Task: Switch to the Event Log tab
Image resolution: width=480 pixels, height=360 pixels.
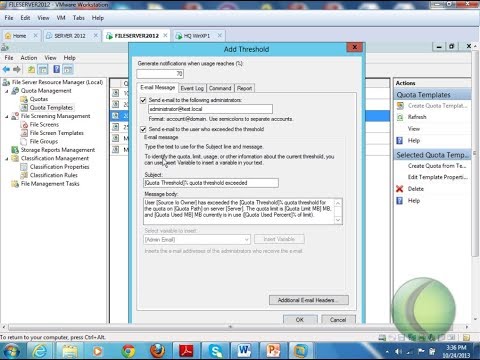Action: [x=192, y=88]
